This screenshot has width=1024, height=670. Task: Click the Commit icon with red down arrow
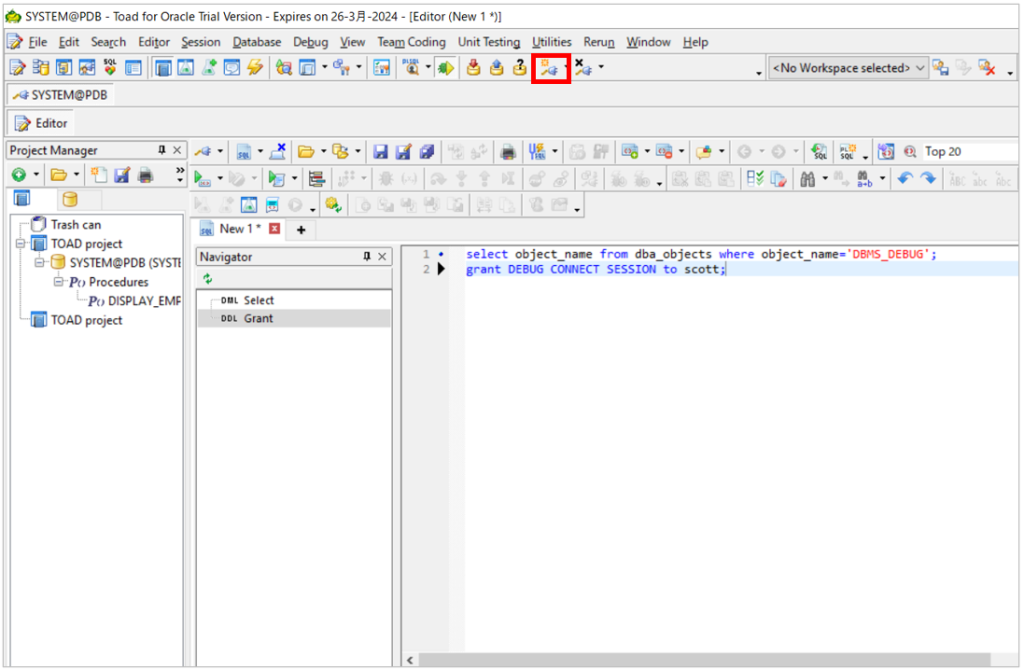pyautogui.click(x=473, y=68)
